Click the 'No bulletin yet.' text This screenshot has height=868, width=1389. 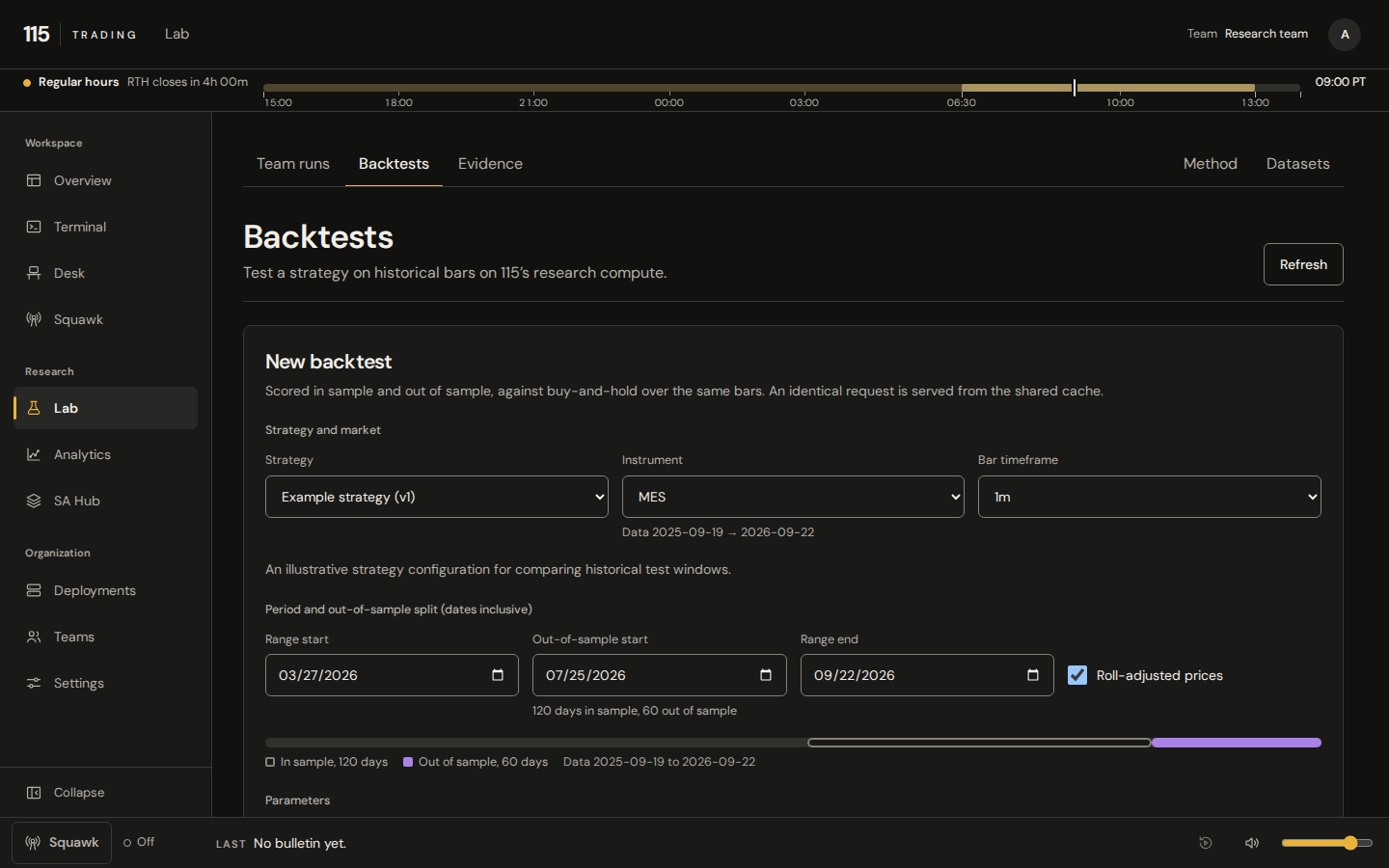[300, 843]
